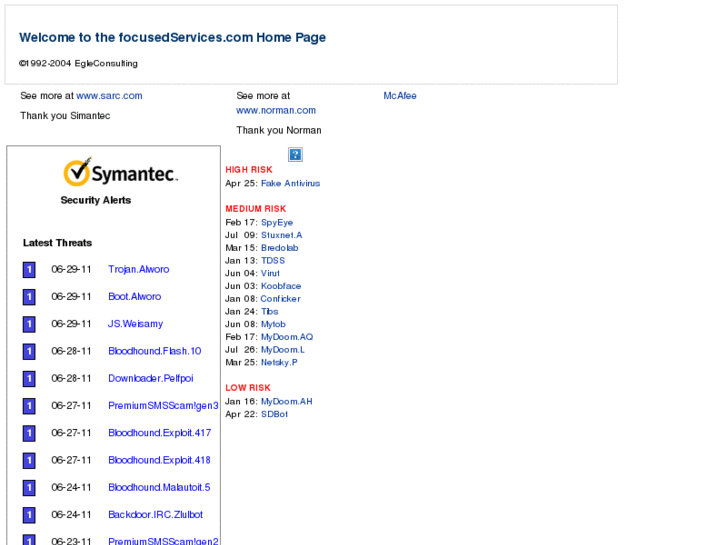Click severity icon beside Bloodhound.Malautoit.5
This screenshot has height=545, width=727.
click(x=29, y=488)
